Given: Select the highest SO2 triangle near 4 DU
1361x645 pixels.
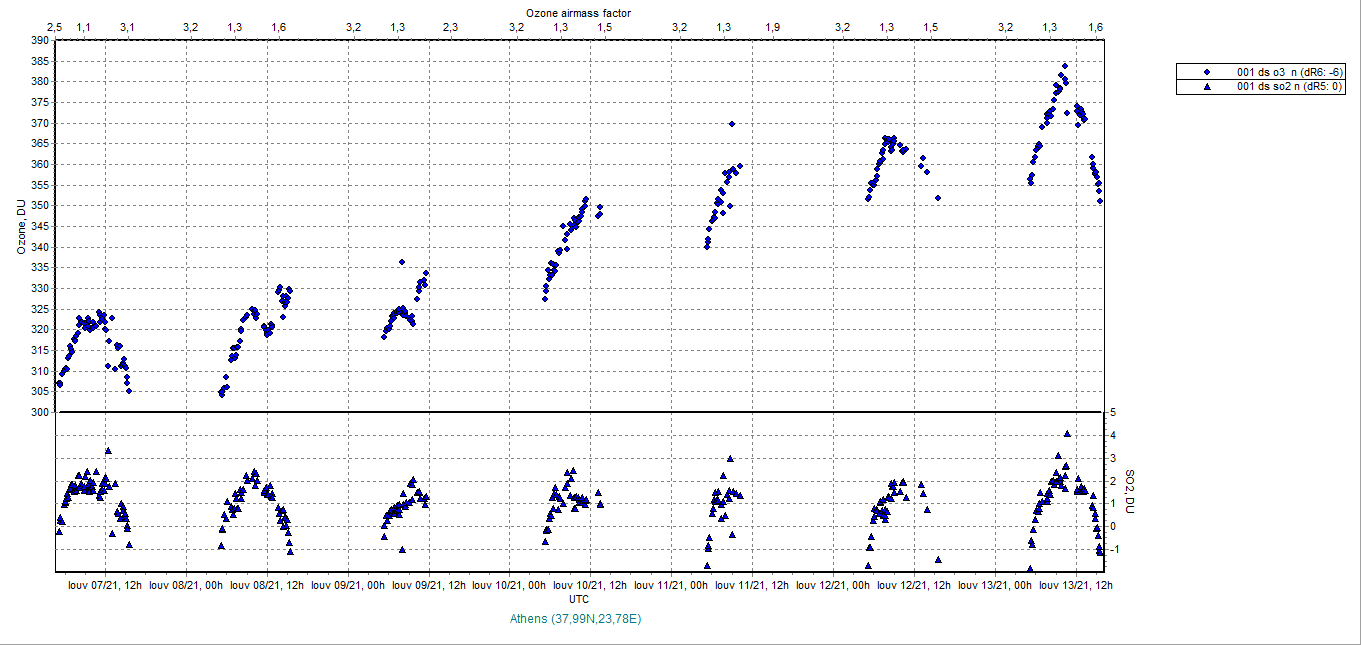Looking at the screenshot, I should pos(1068,434).
